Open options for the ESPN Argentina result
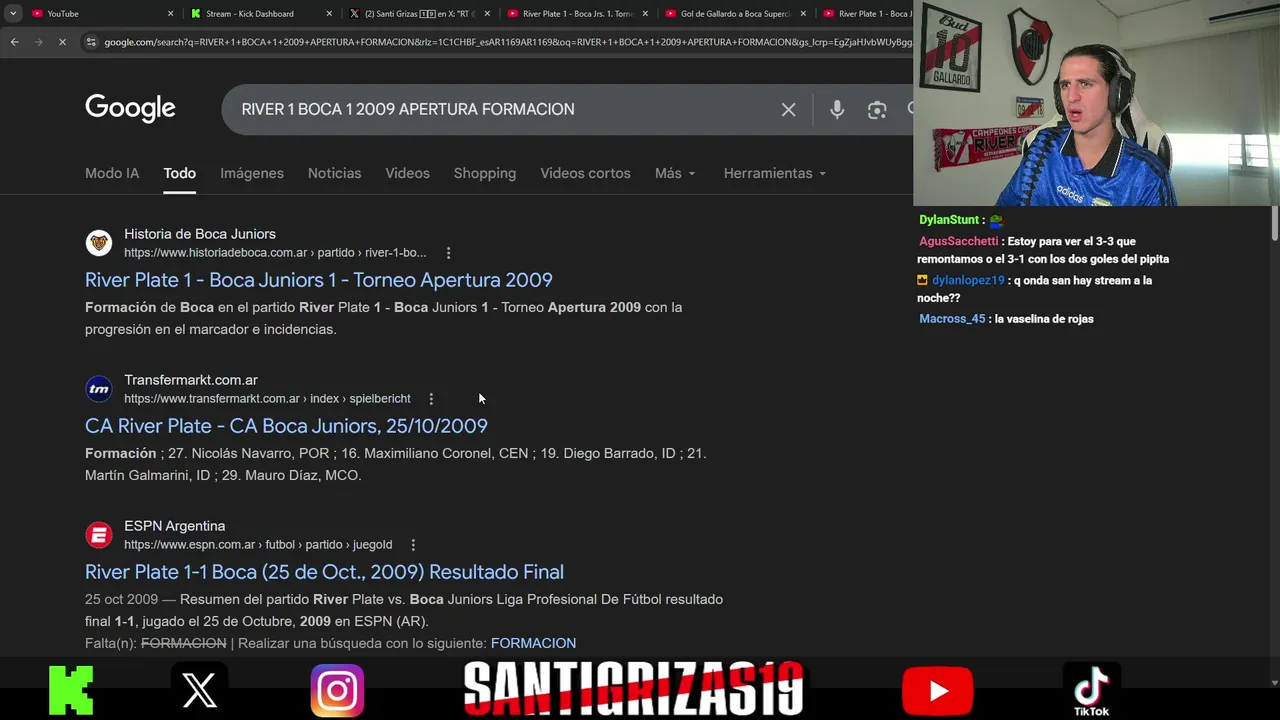 pyautogui.click(x=413, y=545)
